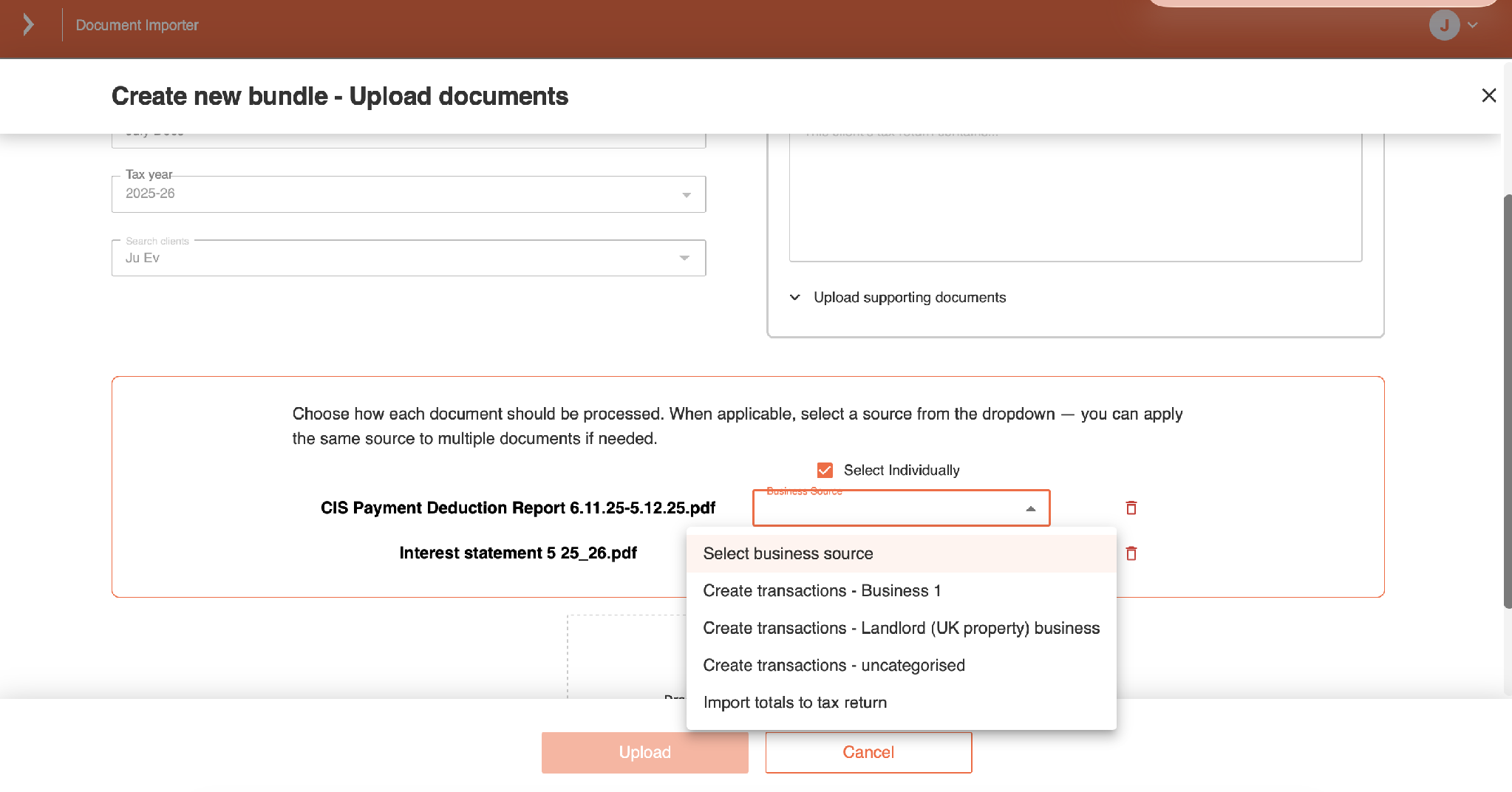Open the Search clients dropdown
The image size is (1512, 792).
tap(409, 258)
